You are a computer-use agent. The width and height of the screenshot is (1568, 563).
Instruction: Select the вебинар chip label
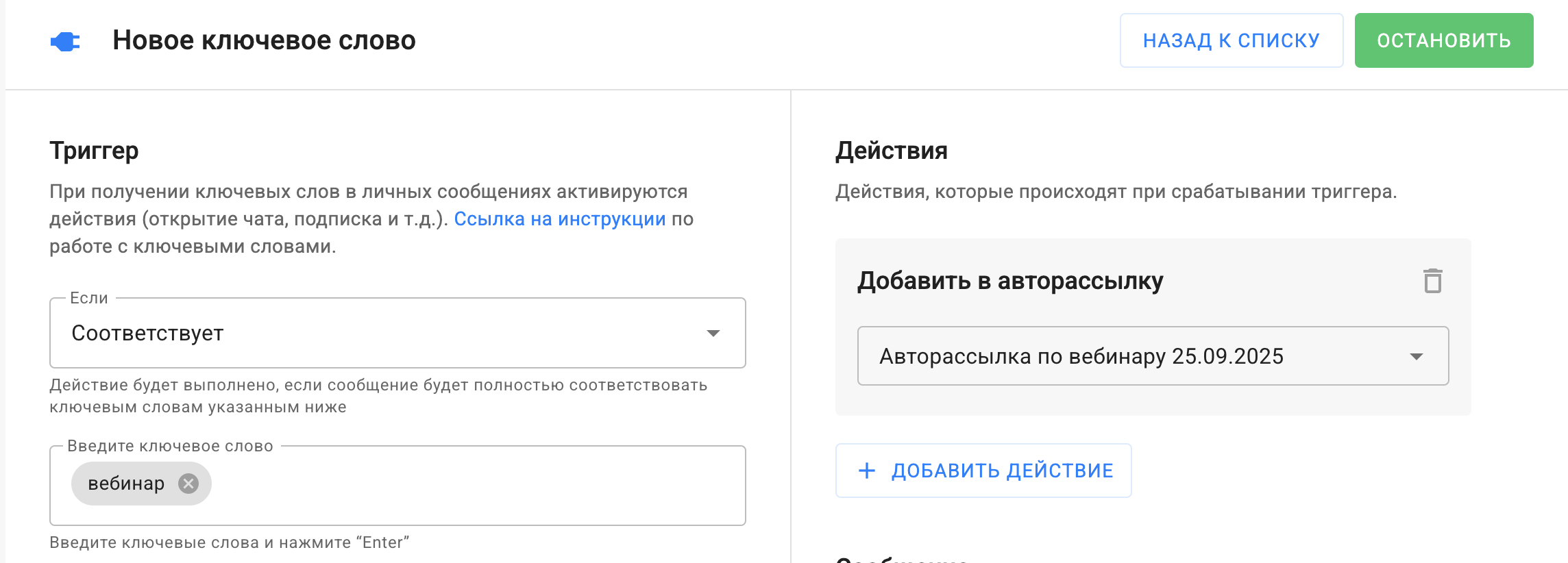pyautogui.click(x=126, y=484)
